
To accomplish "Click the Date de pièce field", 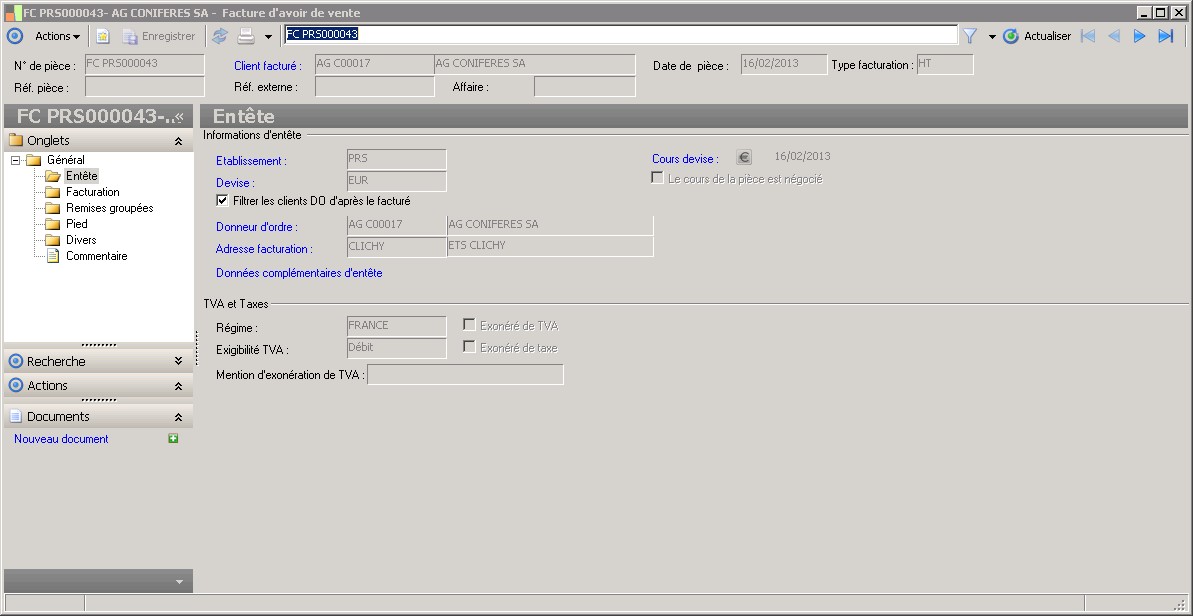I will (x=784, y=65).
